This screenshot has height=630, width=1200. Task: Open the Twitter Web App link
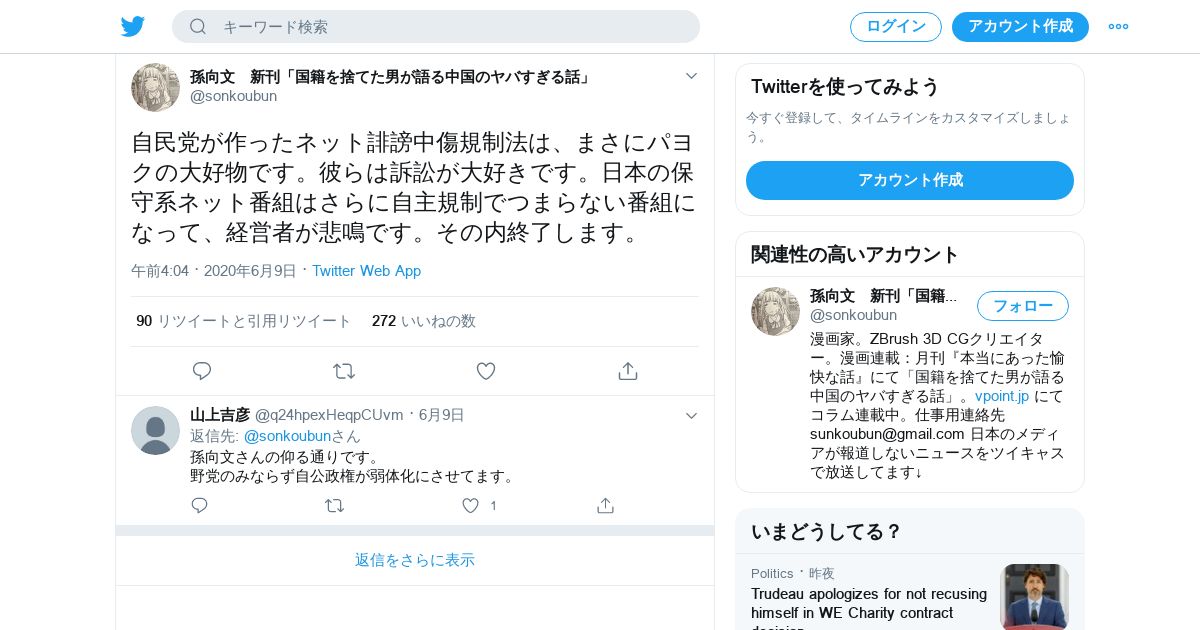366,271
